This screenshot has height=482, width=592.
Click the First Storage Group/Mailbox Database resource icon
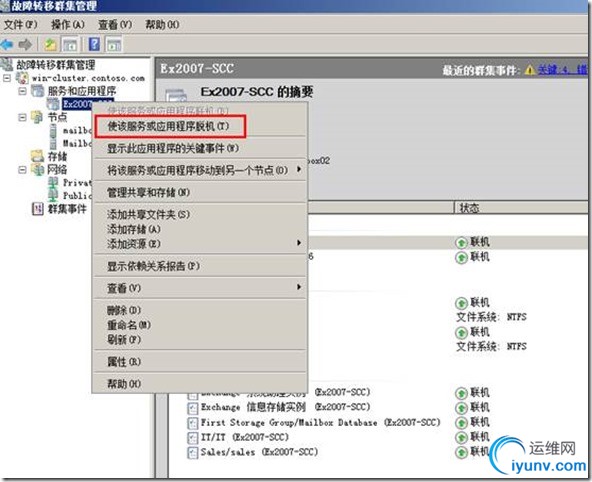(x=193, y=423)
